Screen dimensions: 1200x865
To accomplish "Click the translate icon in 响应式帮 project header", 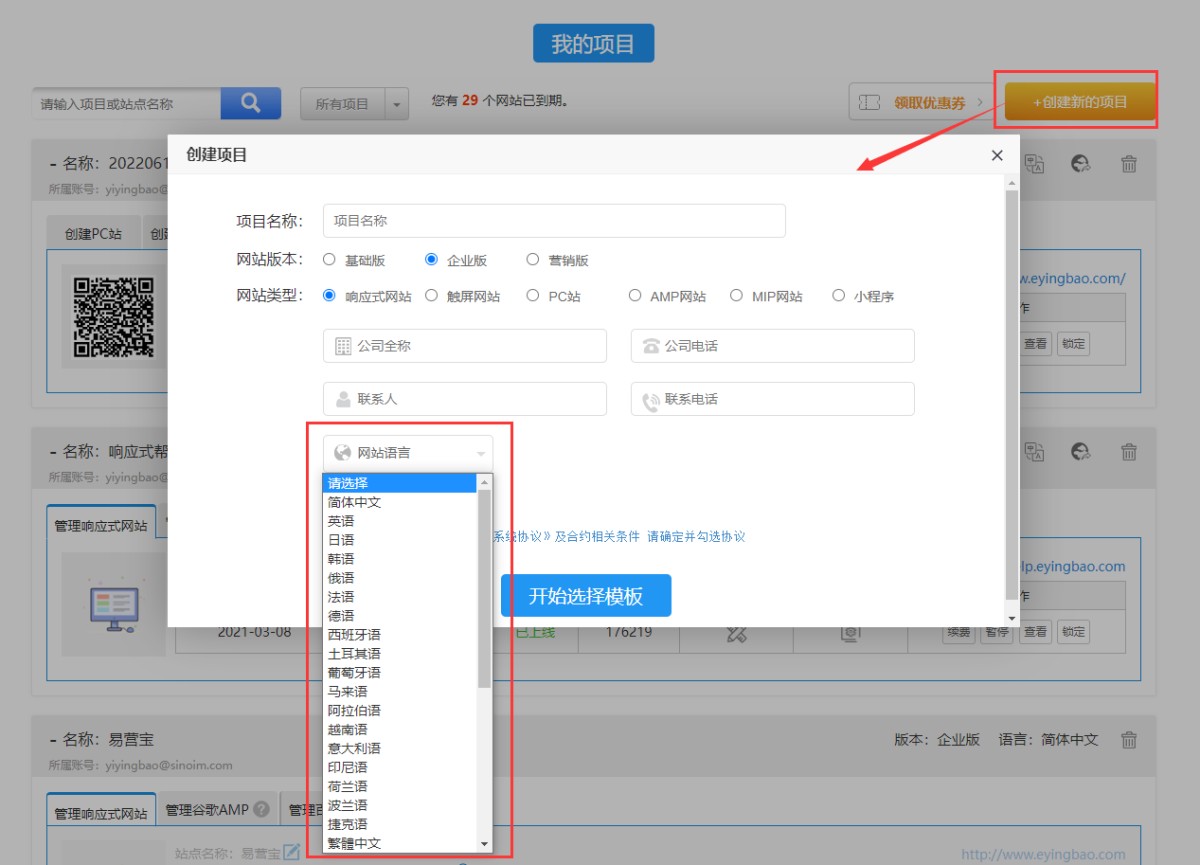I will [x=1034, y=452].
